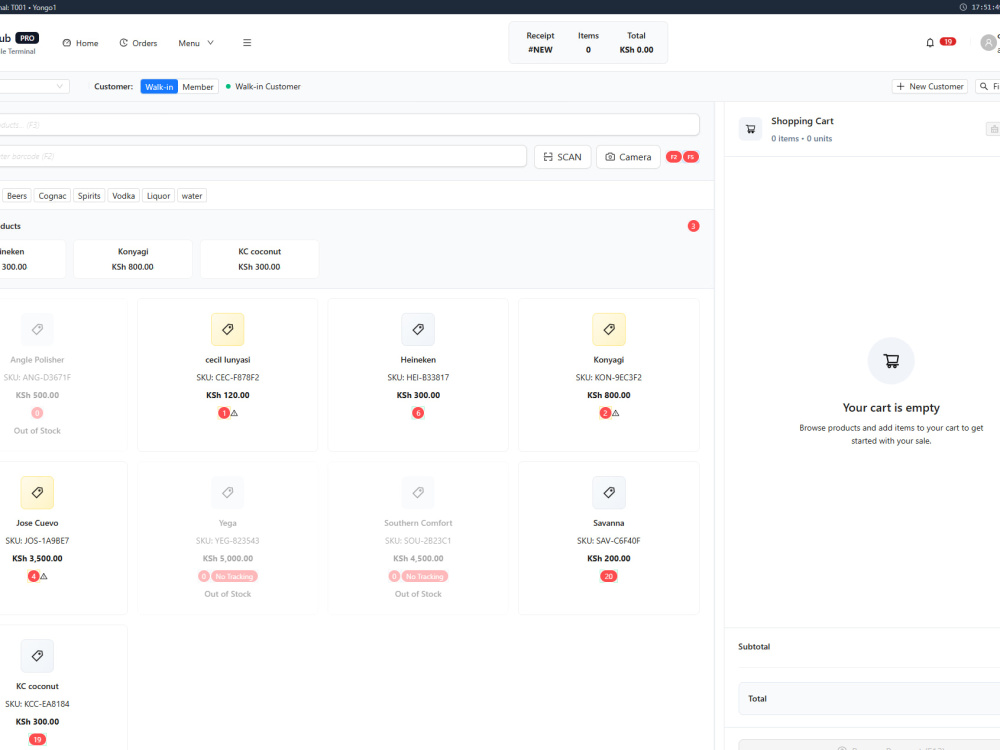Click the empty cart illustration icon
Viewport: 1000px width, 750px height.
[891, 361]
